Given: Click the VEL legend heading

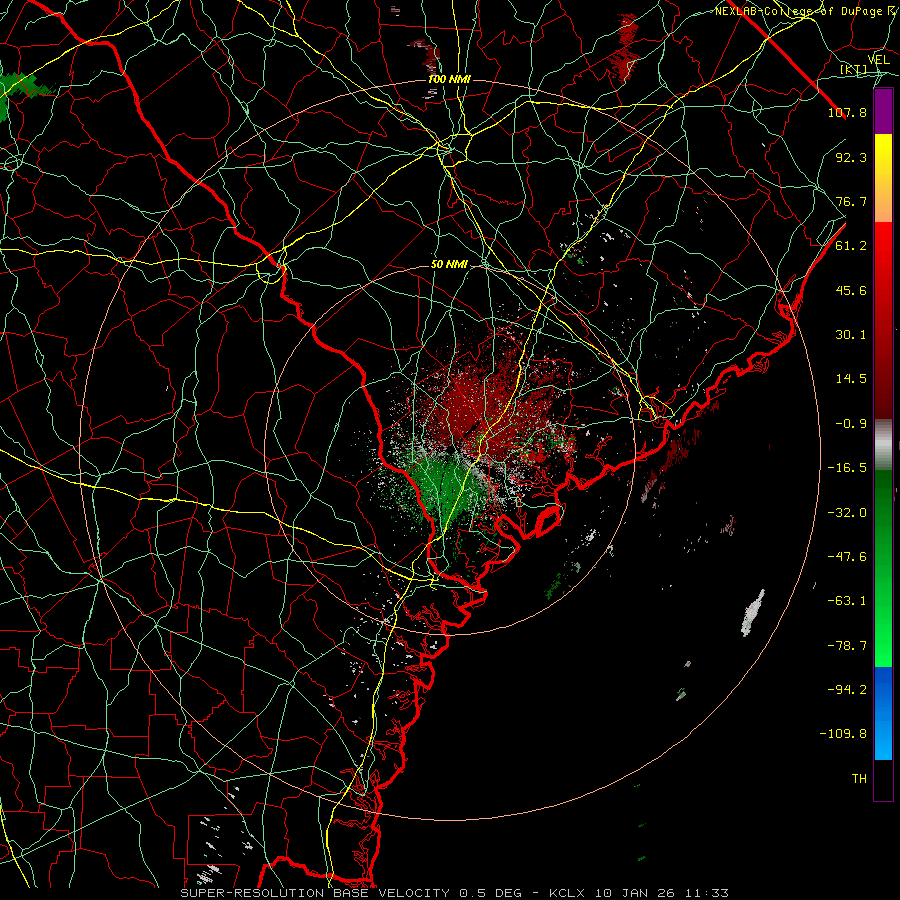Looking at the screenshot, I should tap(879, 60).
